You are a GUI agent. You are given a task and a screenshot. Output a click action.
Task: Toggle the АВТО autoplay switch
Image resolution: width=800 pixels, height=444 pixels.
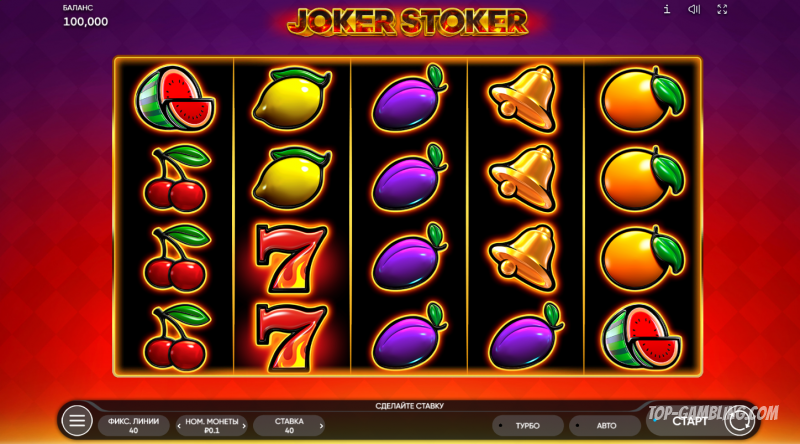605,426
